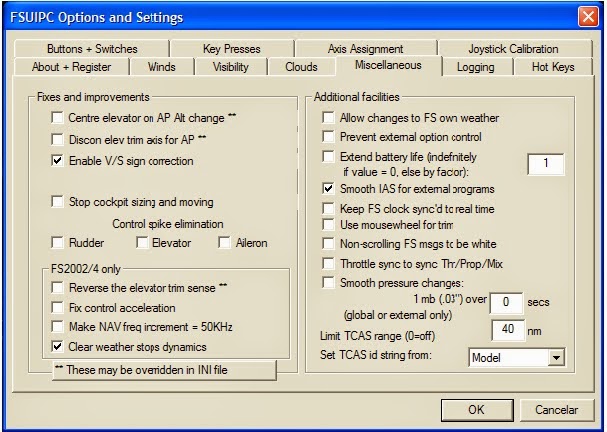Click the battery life factor field
This screenshot has height=432, width=607.
point(546,163)
